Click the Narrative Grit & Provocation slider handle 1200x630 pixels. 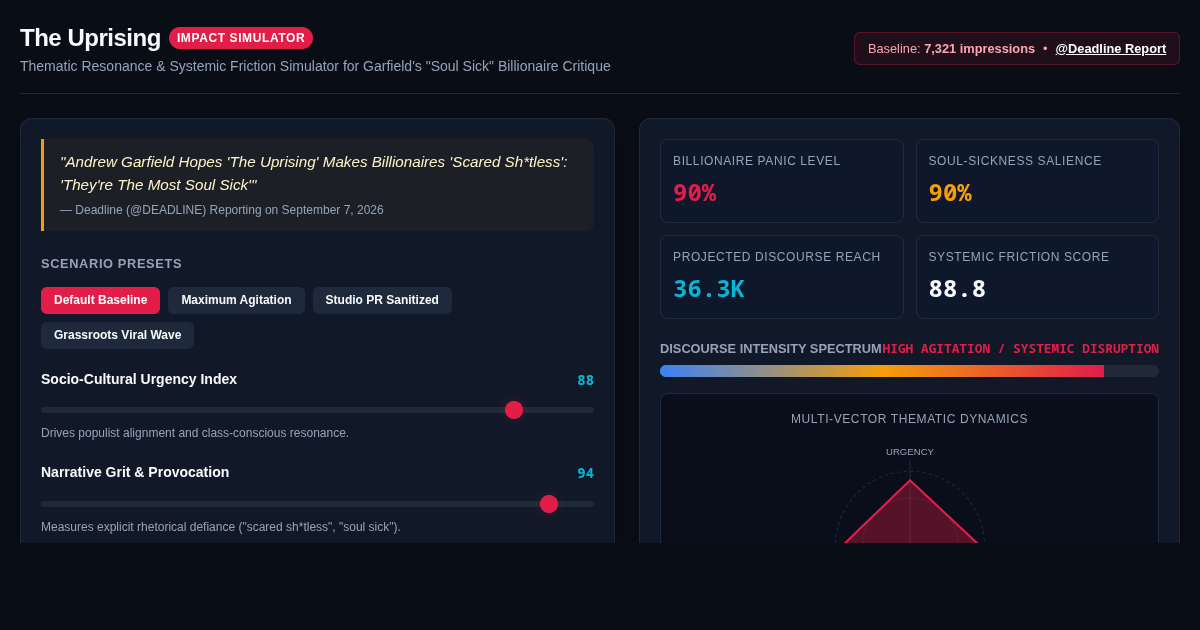coord(549,504)
